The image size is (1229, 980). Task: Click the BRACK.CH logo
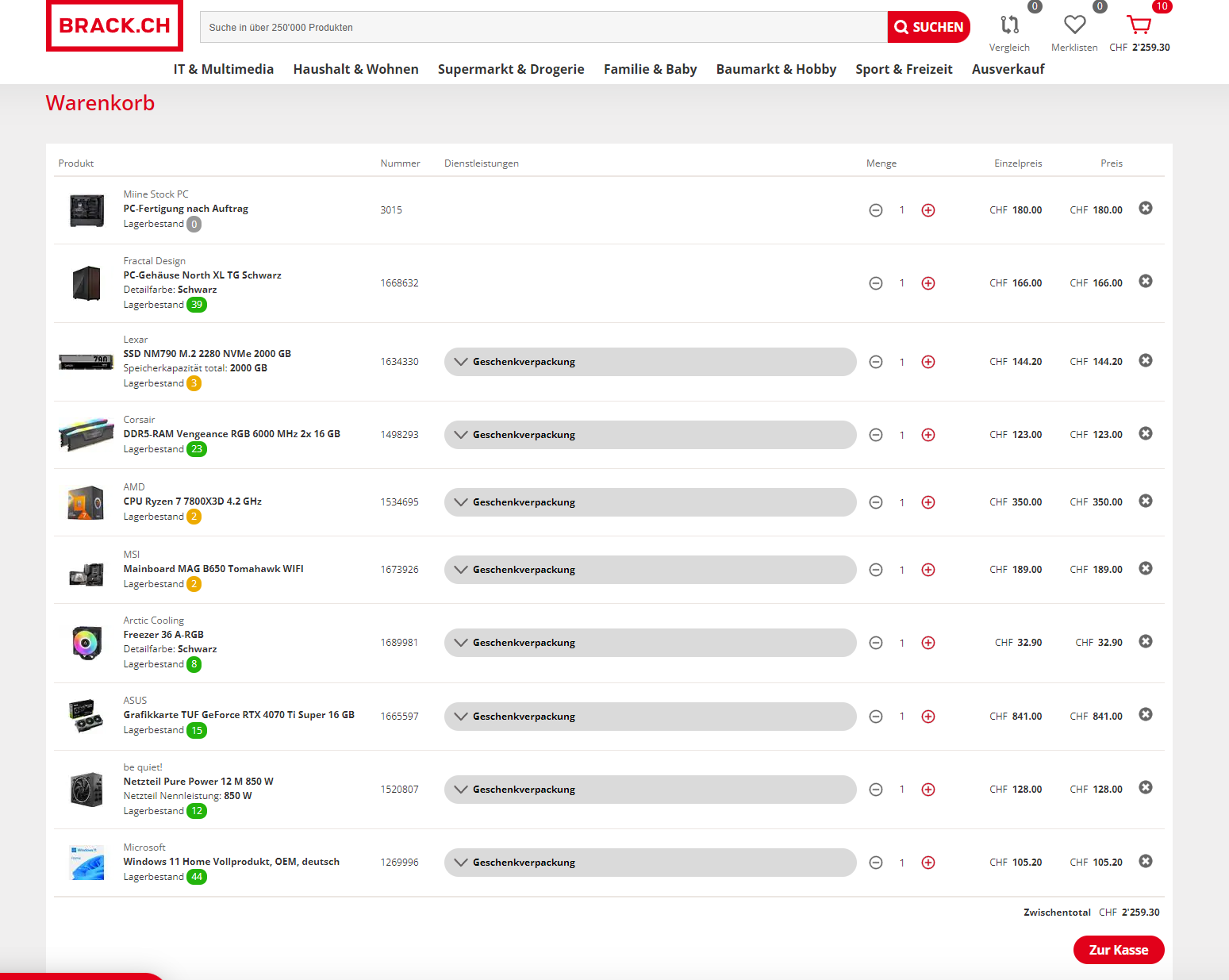(x=115, y=25)
